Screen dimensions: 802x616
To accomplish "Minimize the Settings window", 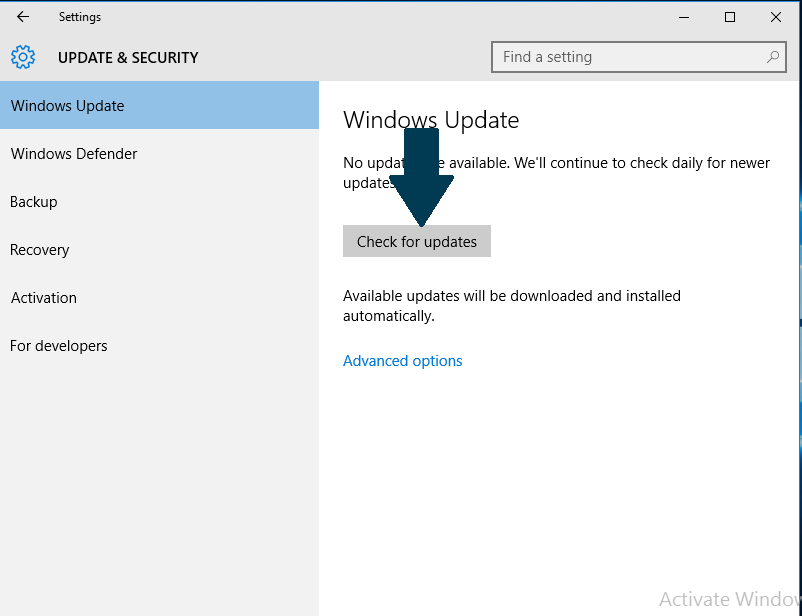I will 684,17.
